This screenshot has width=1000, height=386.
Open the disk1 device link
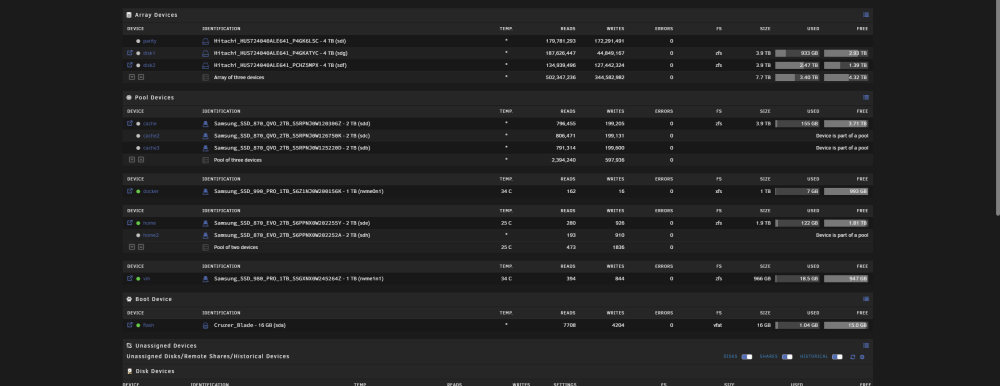point(149,53)
